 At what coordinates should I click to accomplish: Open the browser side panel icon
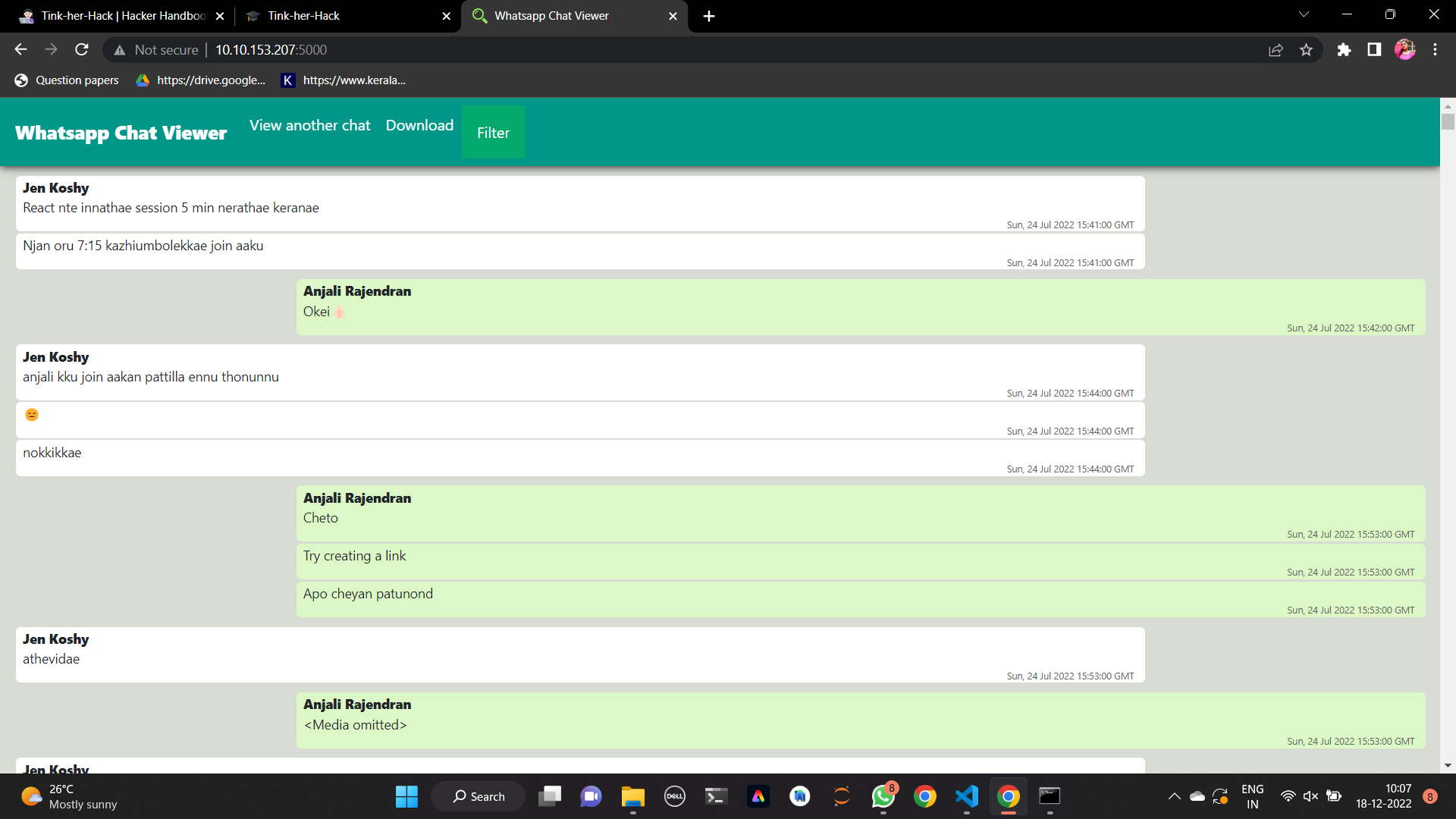point(1374,49)
